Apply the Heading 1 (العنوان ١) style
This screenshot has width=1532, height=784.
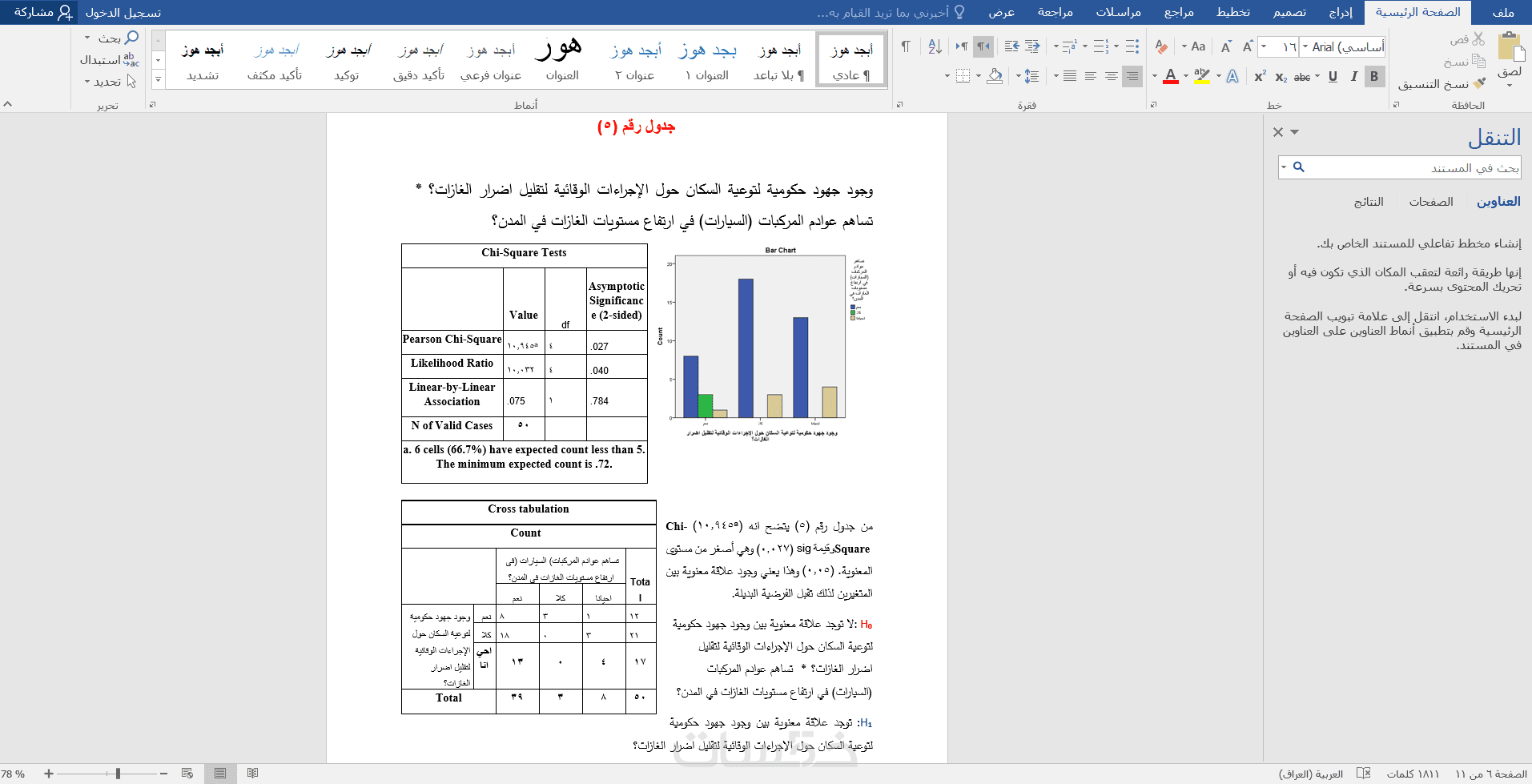tap(707, 59)
